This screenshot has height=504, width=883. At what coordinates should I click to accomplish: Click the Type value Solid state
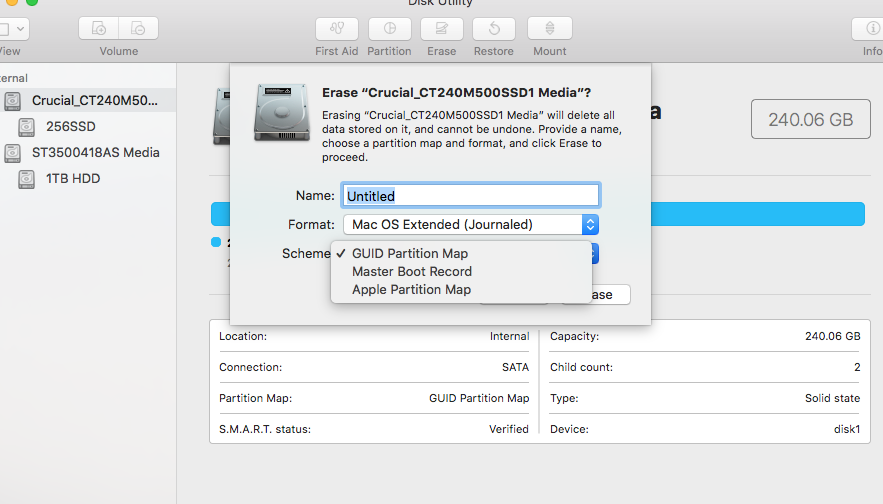coord(832,398)
